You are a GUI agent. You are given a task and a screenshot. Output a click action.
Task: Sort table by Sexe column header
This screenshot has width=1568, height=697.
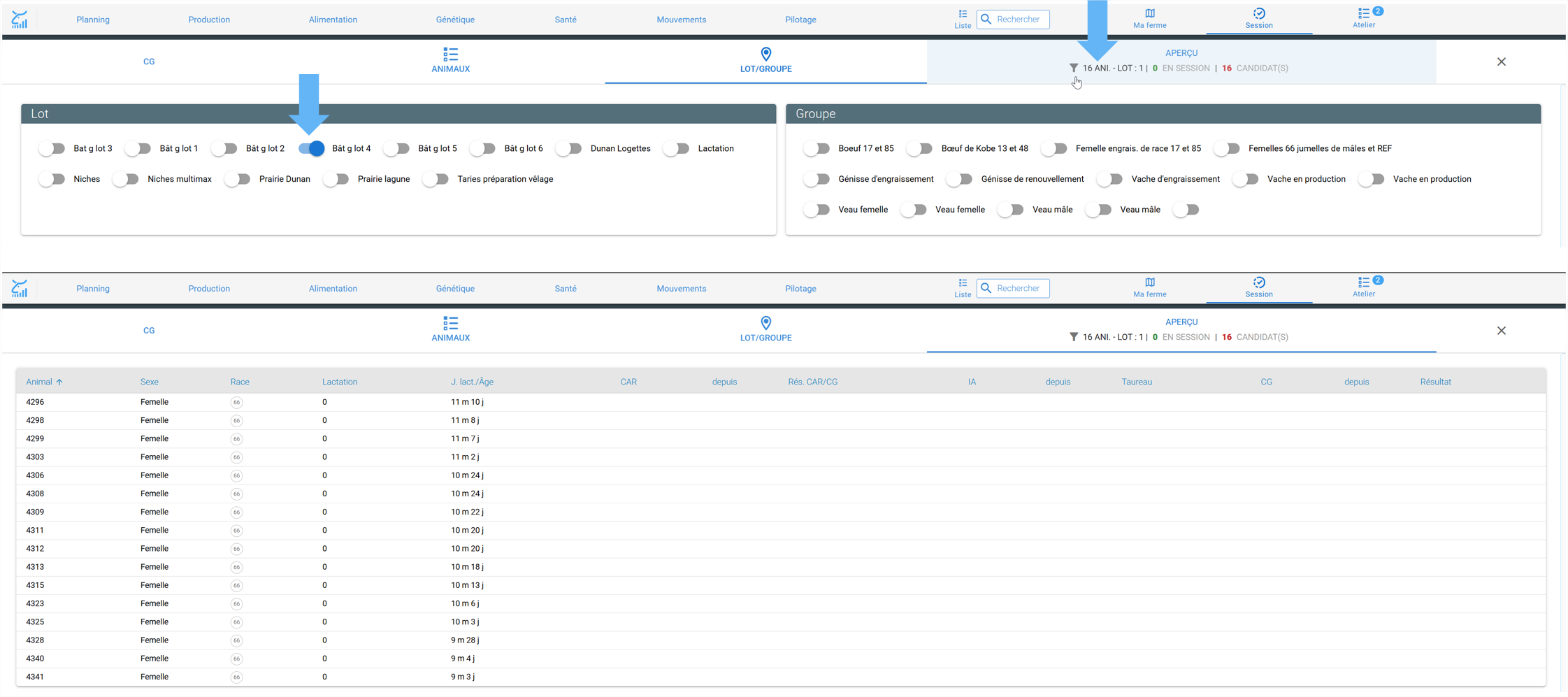(150, 382)
